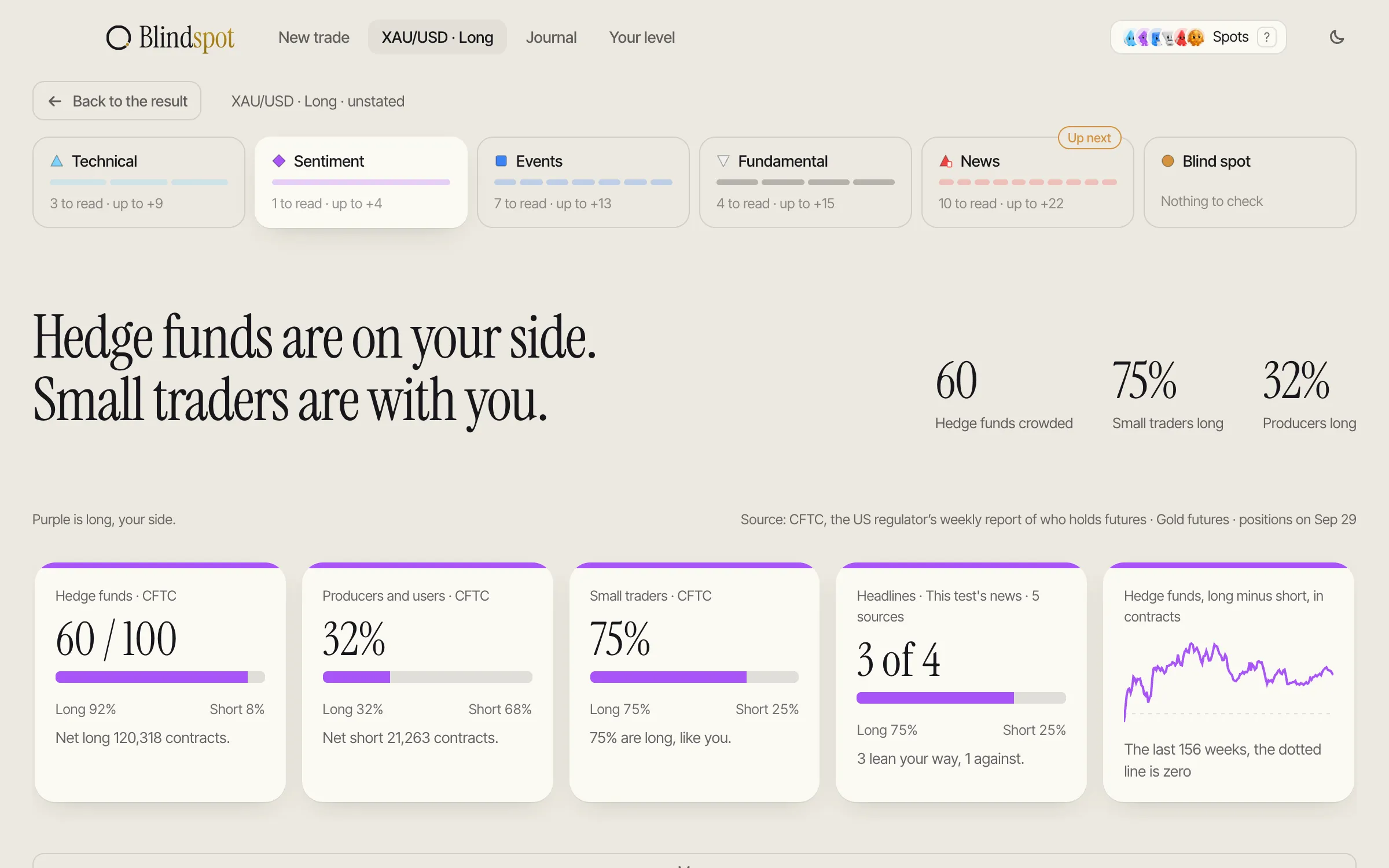Viewport: 1389px width, 868px height.
Task: Open the News section card
Action: pos(1028,182)
